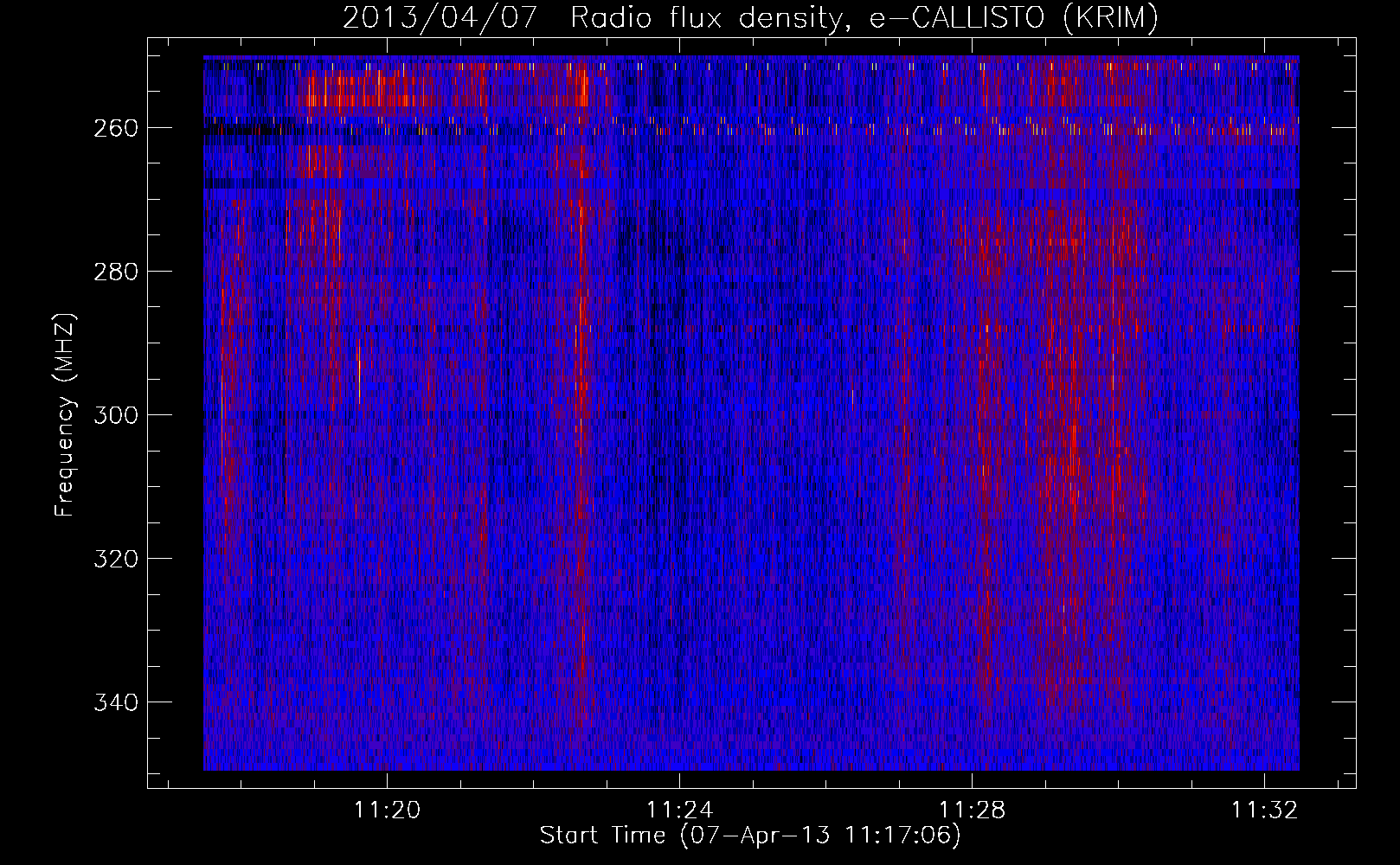Screen dimensions: 1400x865
Task: Click the 320 frequency tick label
Action: 116,559
